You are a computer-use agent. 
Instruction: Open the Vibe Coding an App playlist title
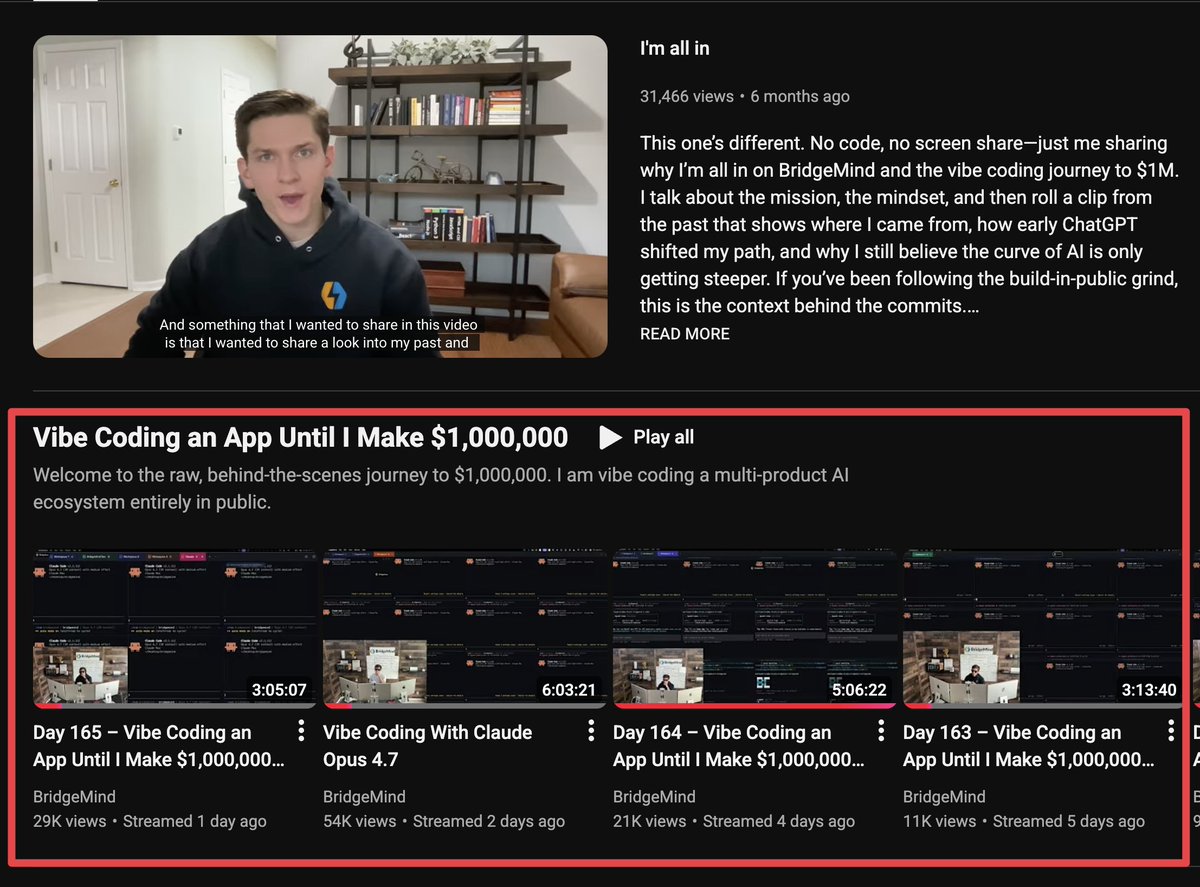point(301,437)
